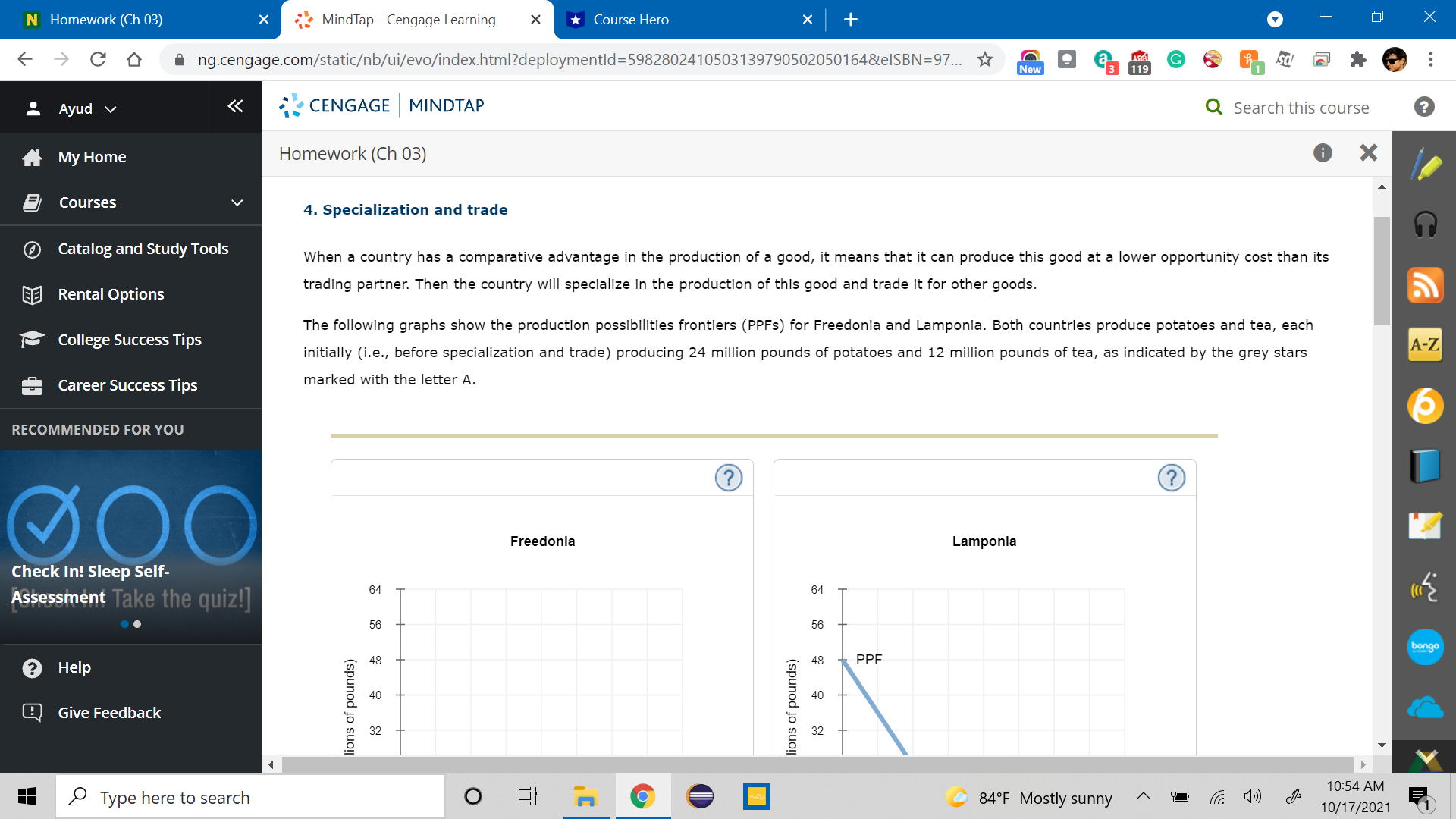
Task: Click the Search this course field
Action: pos(1301,108)
